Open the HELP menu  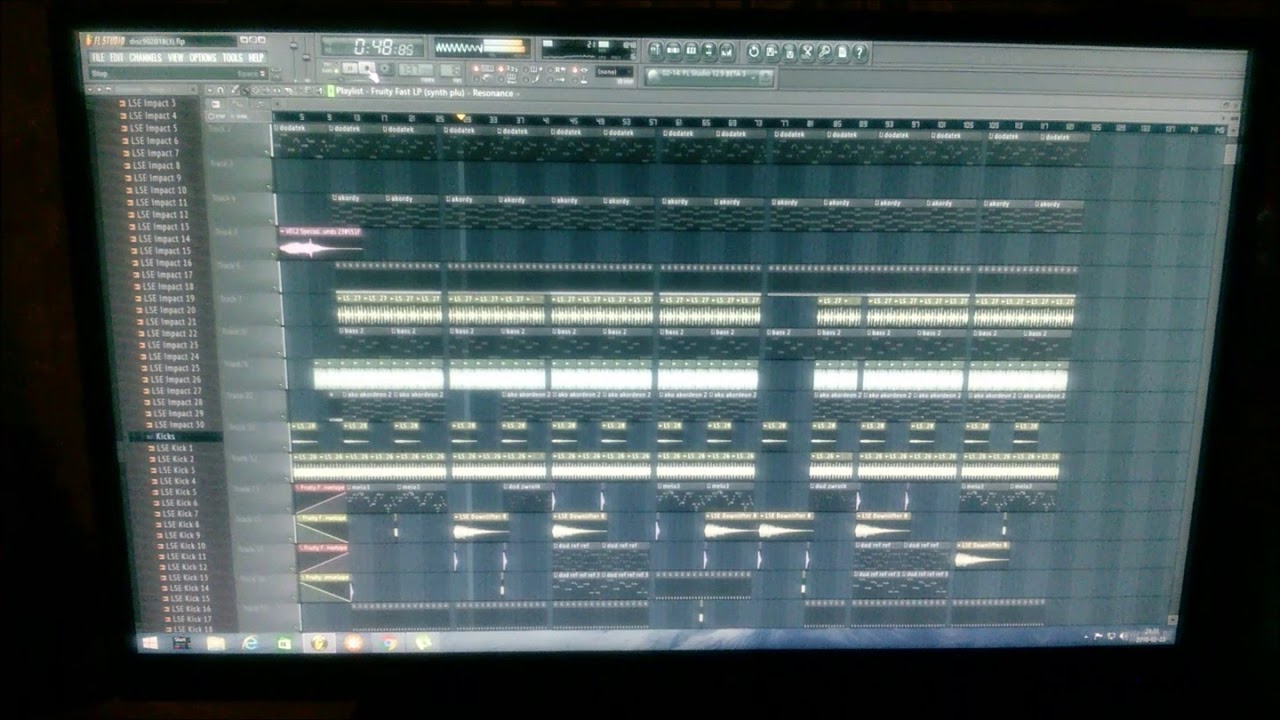(256, 57)
